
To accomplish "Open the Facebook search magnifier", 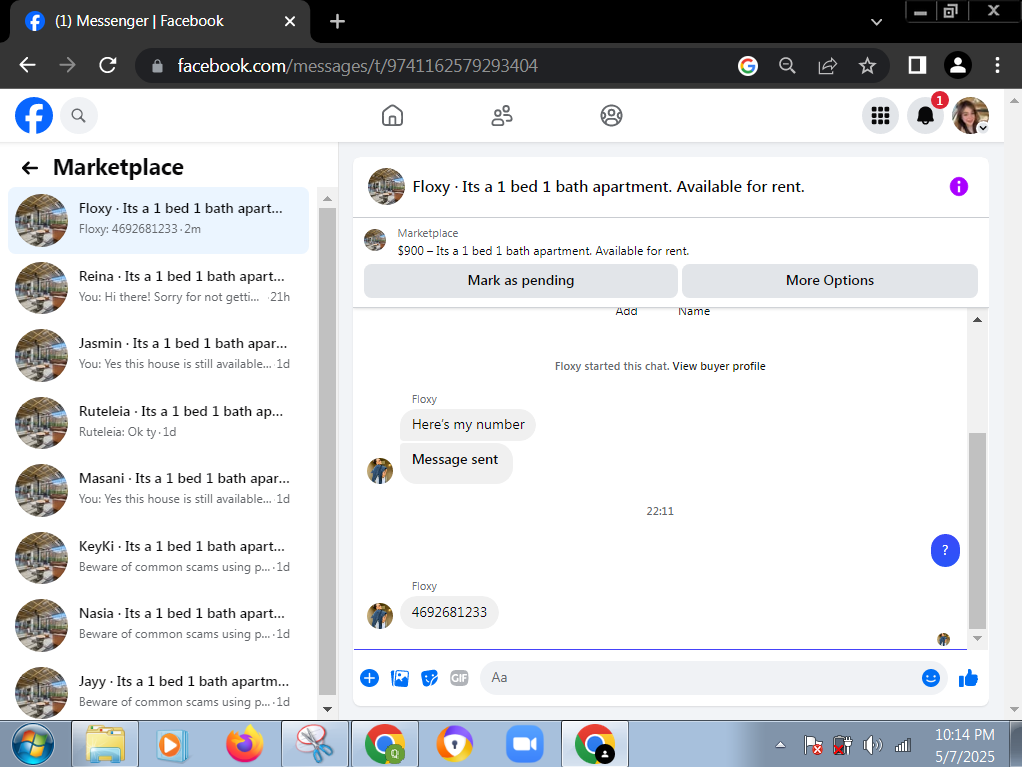I will click(79, 115).
